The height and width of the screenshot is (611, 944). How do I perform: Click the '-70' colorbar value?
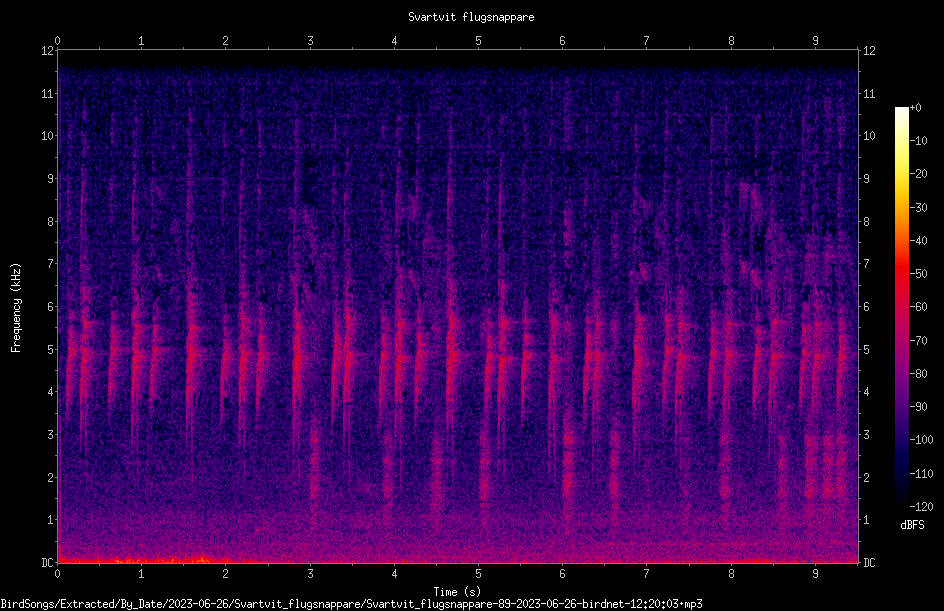(x=919, y=341)
